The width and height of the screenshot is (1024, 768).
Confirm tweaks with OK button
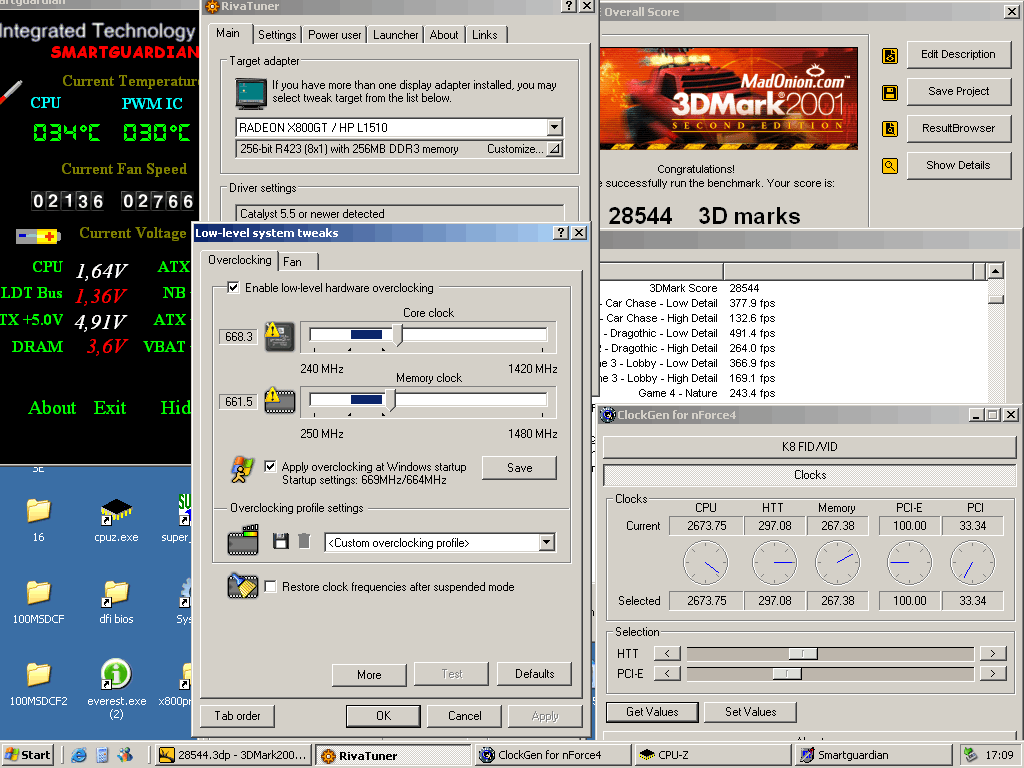tap(383, 716)
